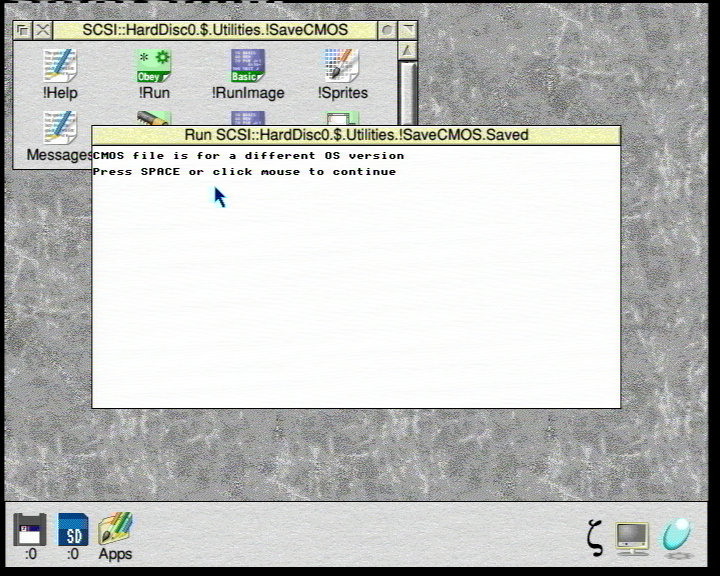Click the filer window scroll up arrow
Screen dimensions: 720x576
[407, 51]
